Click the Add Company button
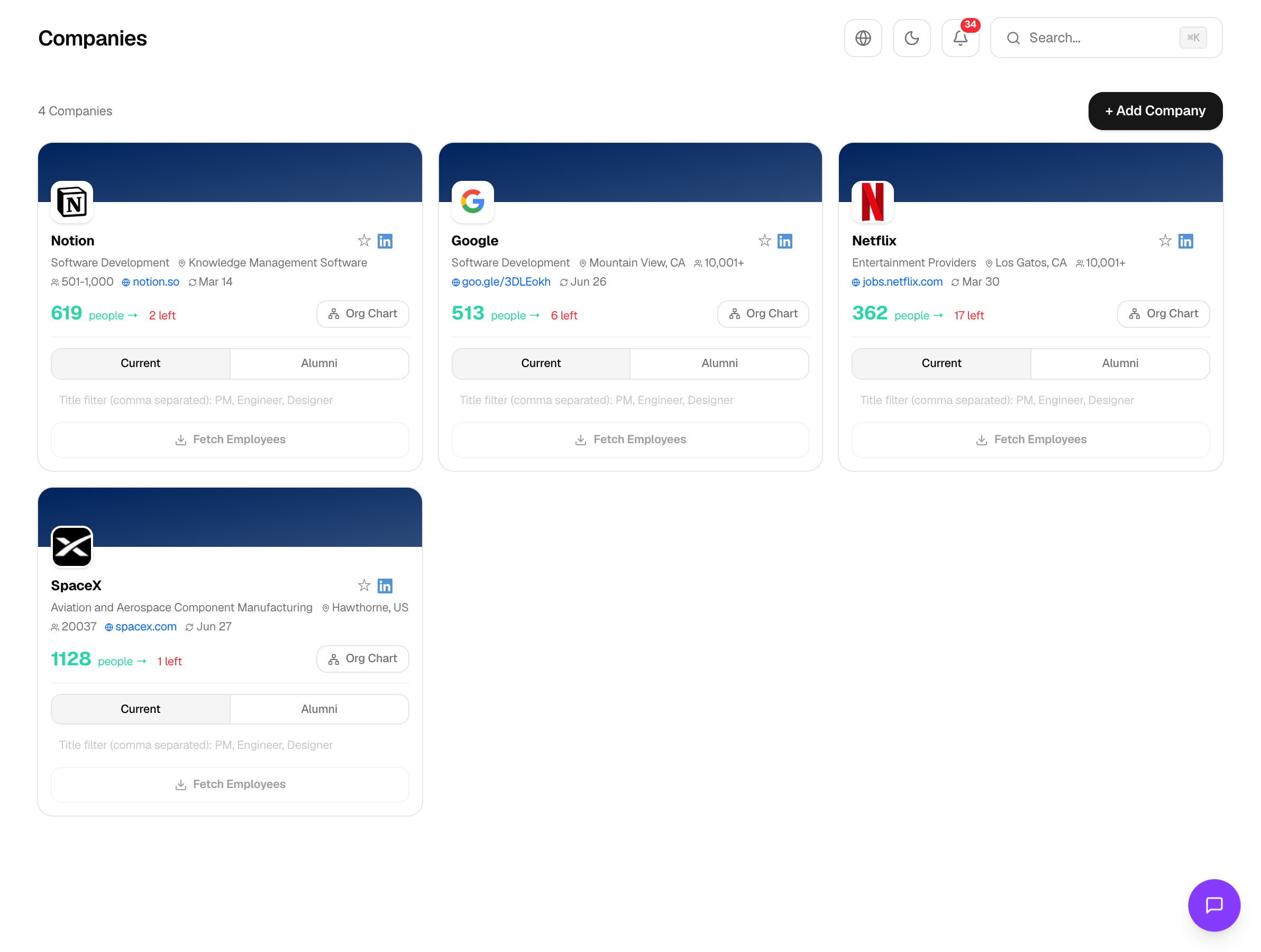Viewport: 1261px width, 952px height. click(1155, 111)
